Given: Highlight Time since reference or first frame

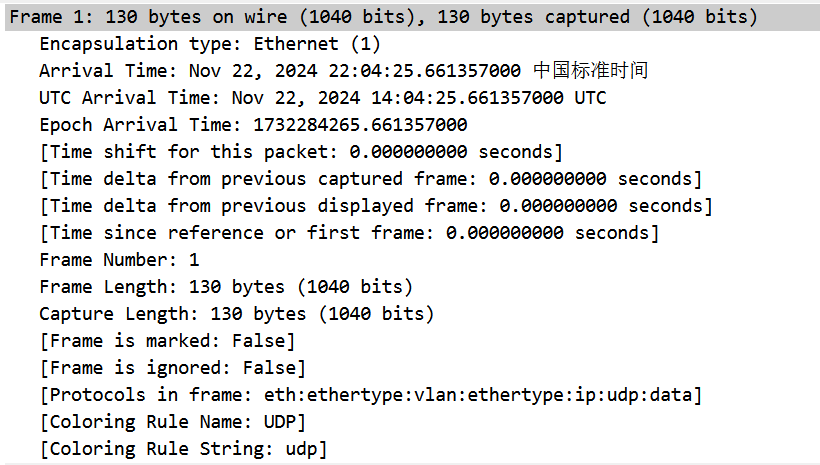Looking at the screenshot, I should point(349,233).
